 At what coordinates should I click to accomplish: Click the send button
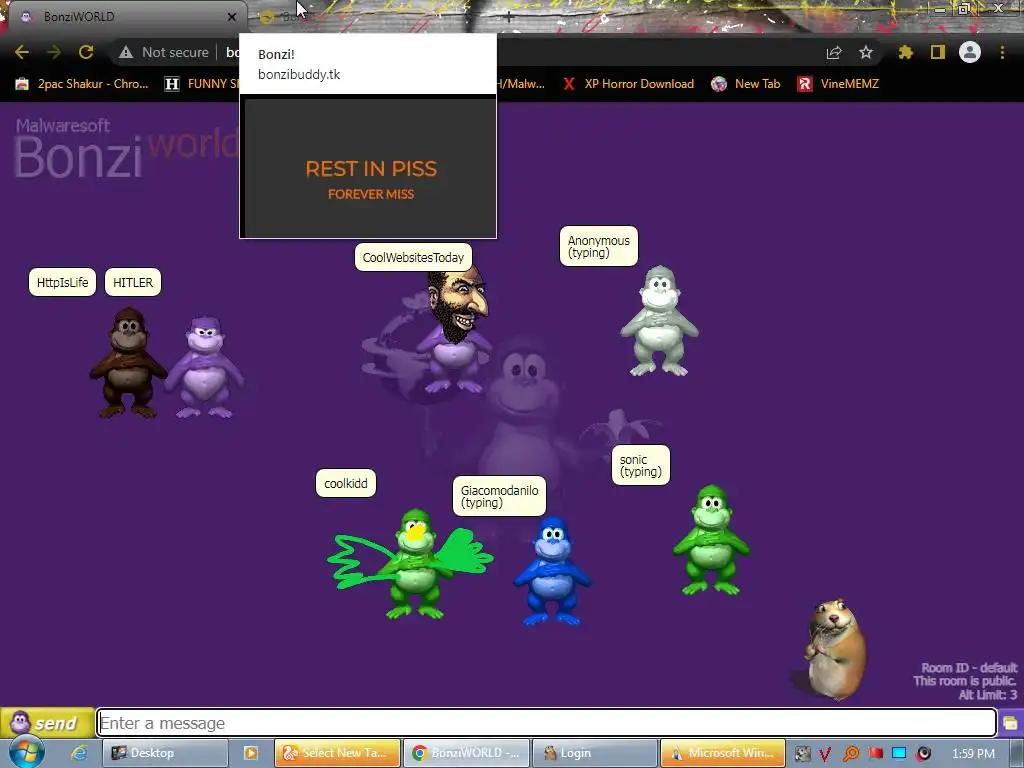pyautogui.click(x=47, y=723)
